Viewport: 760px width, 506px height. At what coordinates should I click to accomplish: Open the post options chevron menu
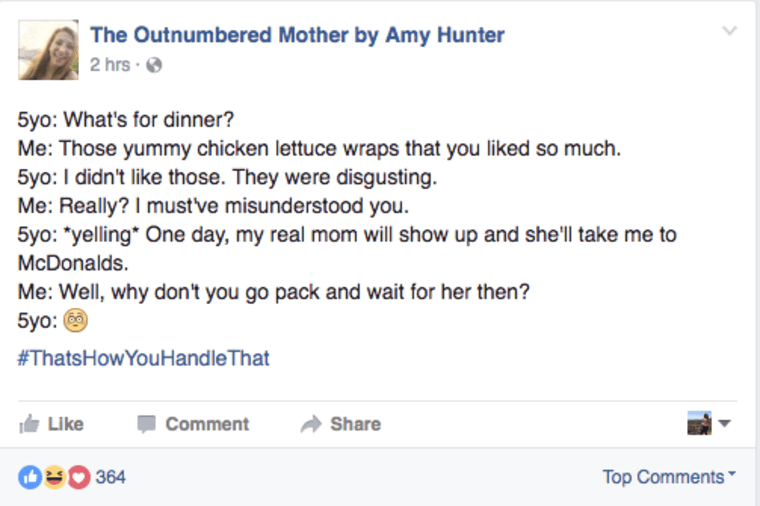point(729,31)
